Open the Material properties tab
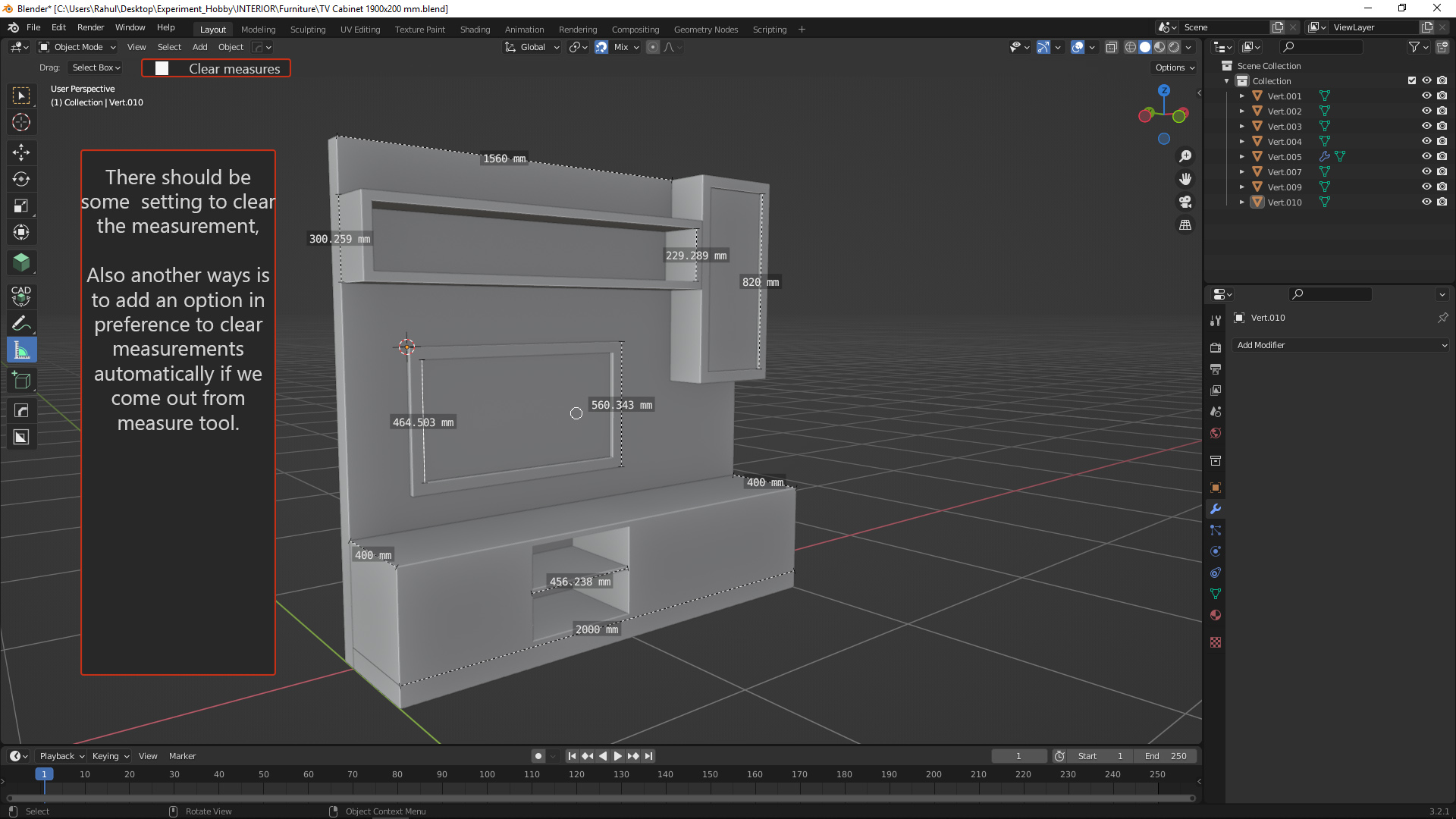Viewport: 1456px width, 819px height. point(1216,615)
